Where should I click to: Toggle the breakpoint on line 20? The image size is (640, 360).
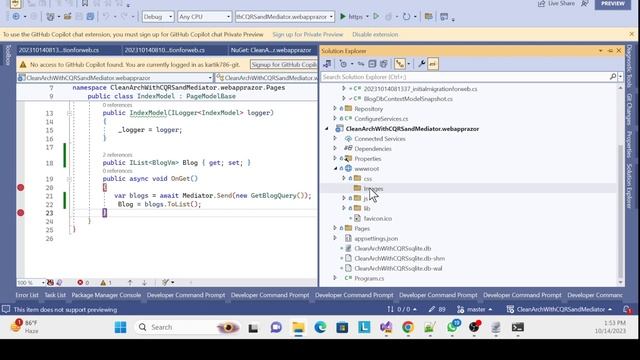coord(21,187)
